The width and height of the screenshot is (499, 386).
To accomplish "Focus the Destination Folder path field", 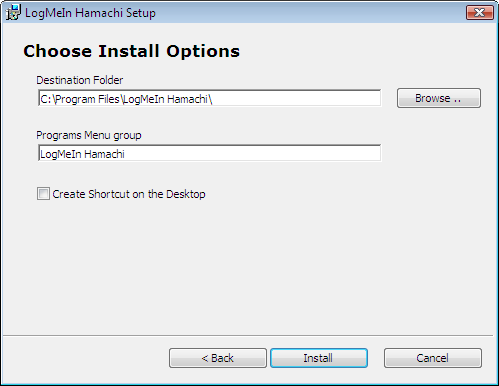I will point(210,98).
